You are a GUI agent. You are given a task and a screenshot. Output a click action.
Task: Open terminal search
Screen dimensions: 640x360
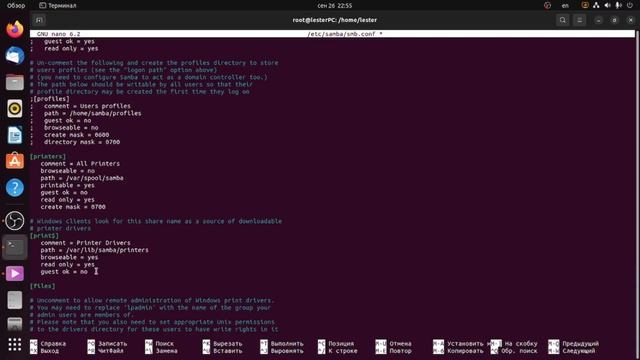pyautogui.click(x=562, y=20)
